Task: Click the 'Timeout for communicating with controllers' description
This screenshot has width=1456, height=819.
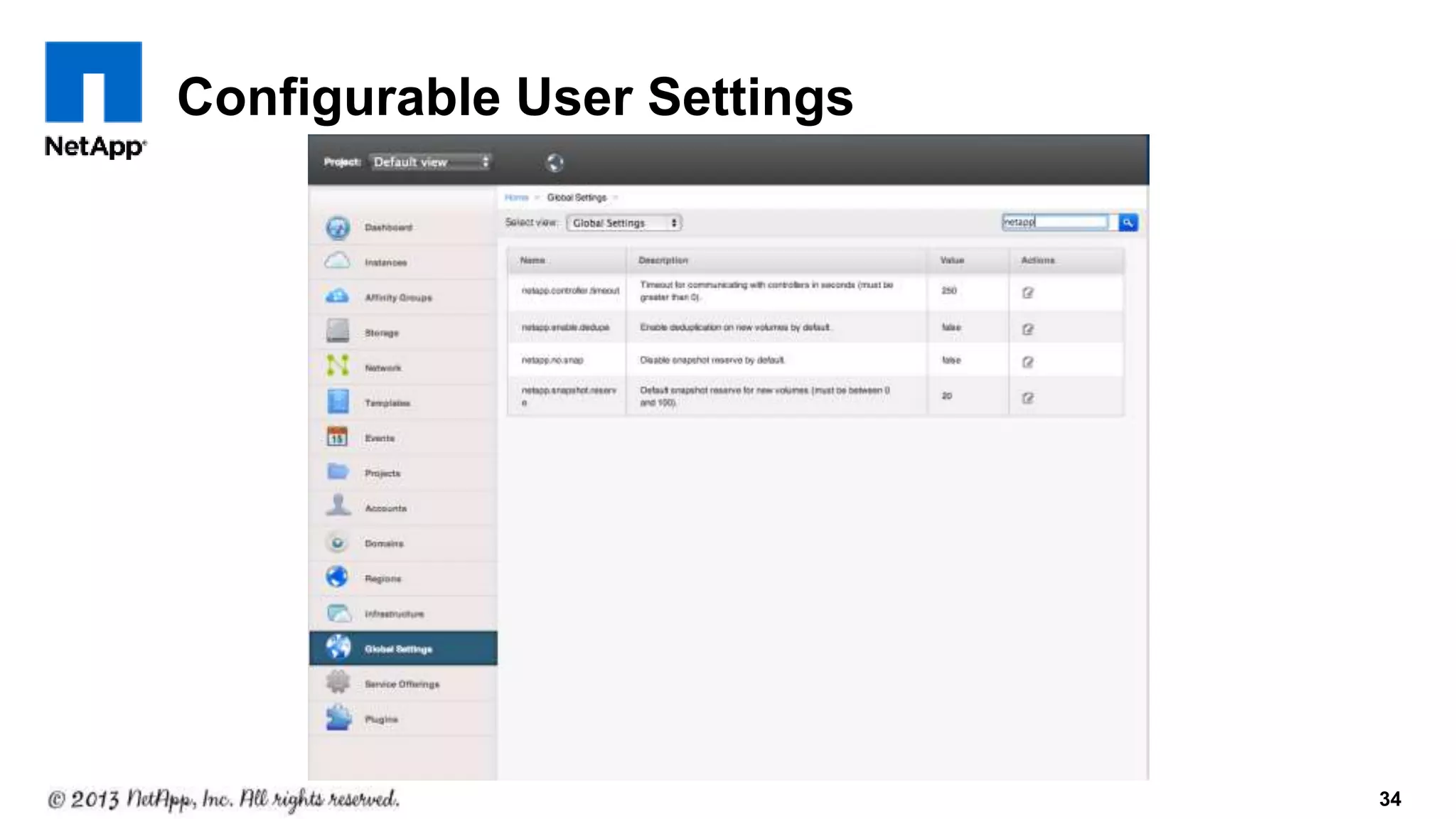Action: point(766,291)
